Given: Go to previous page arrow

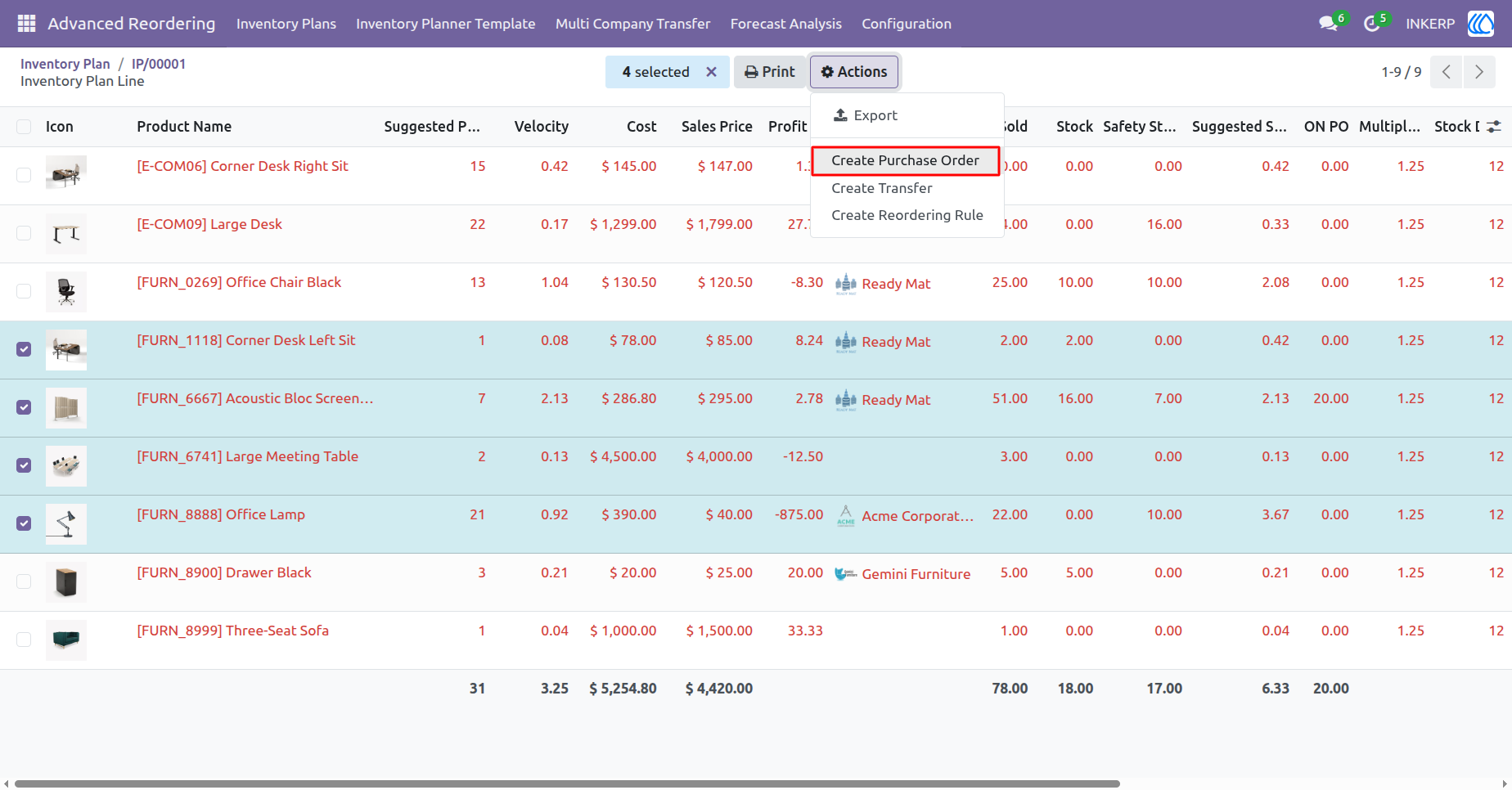Looking at the screenshot, I should (1447, 72).
